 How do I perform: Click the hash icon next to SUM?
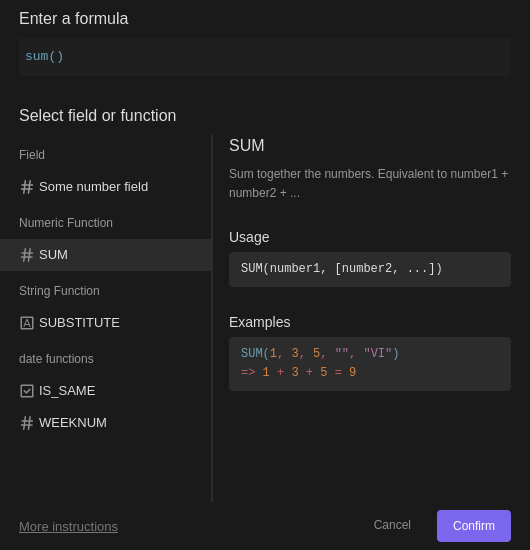27,255
